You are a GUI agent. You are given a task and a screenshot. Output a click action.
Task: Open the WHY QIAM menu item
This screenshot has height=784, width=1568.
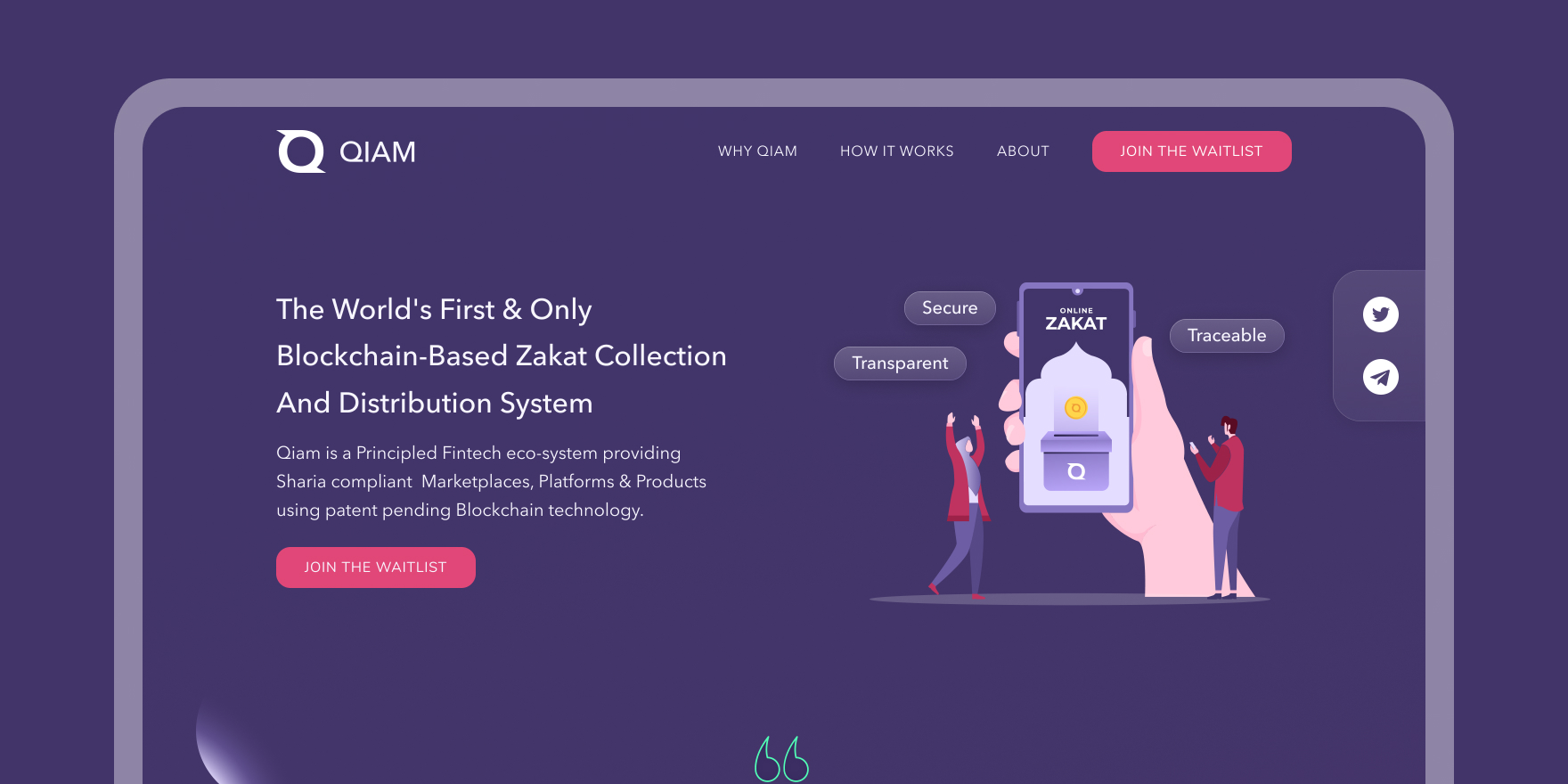pos(757,151)
